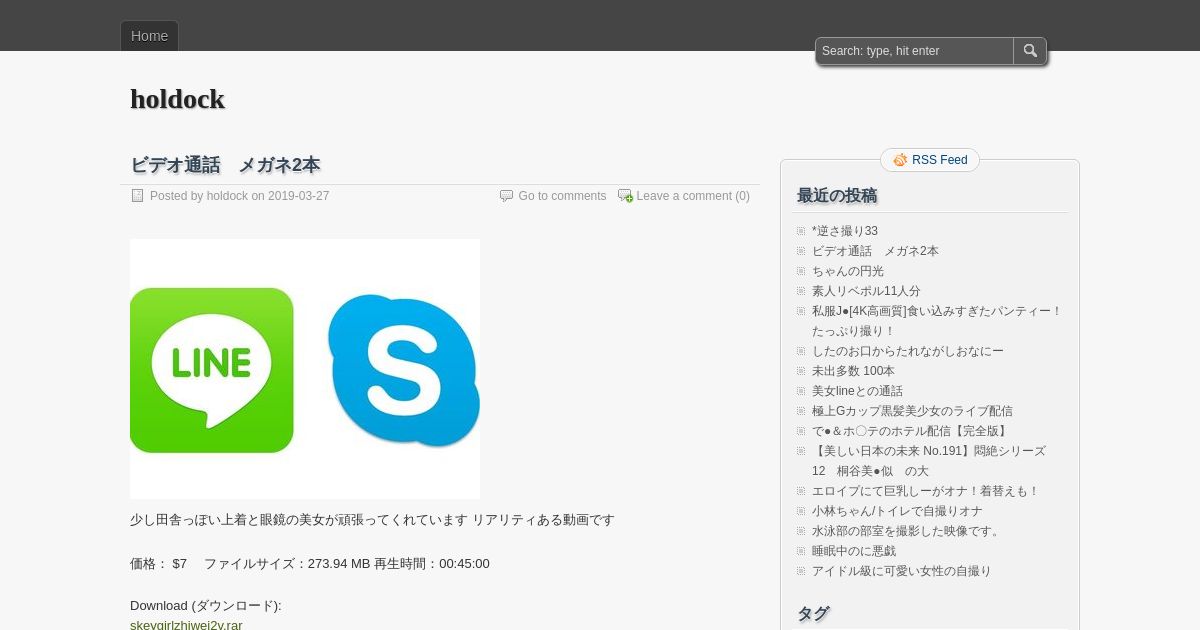Screen dimensions: 1200x630
Task: Click the search magnifier icon button
Action: 1030,51
